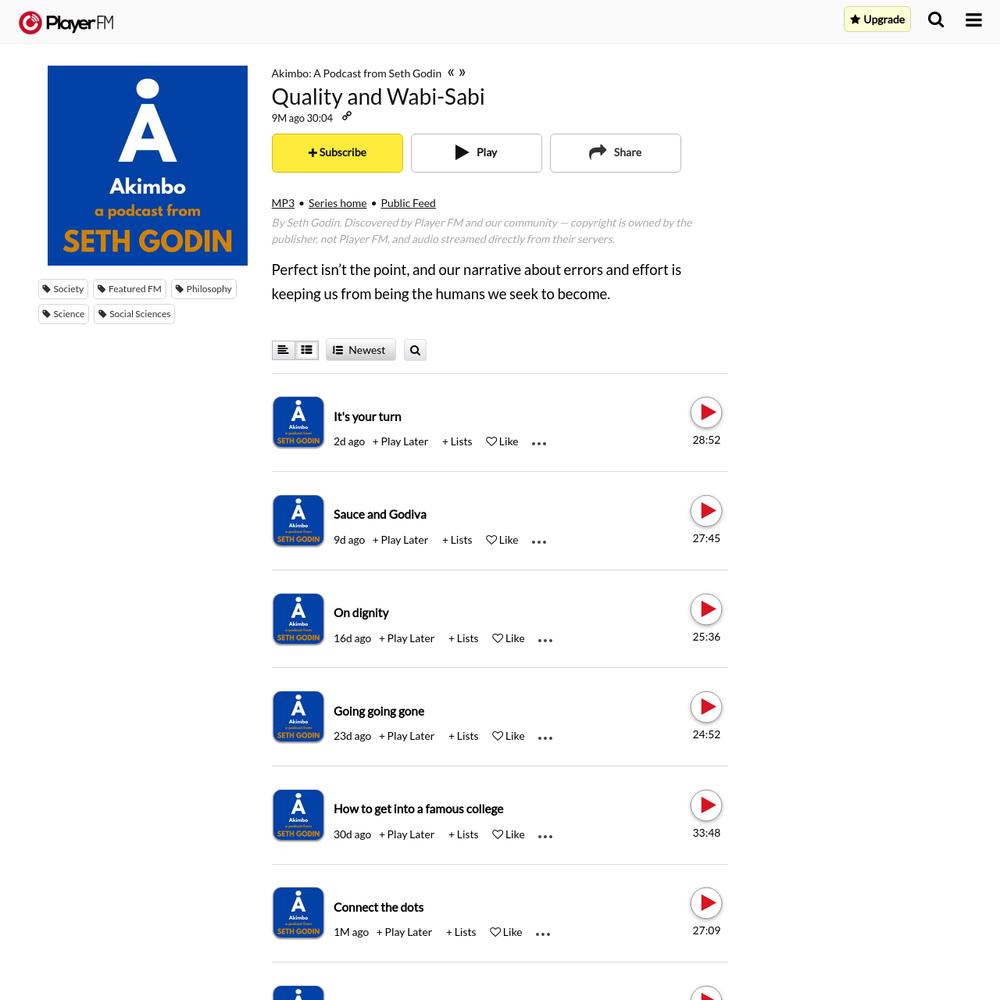Open more options for famous college episode
Image resolution: width=1000 pixels, height=1000 pixels.
coord(545,836)
